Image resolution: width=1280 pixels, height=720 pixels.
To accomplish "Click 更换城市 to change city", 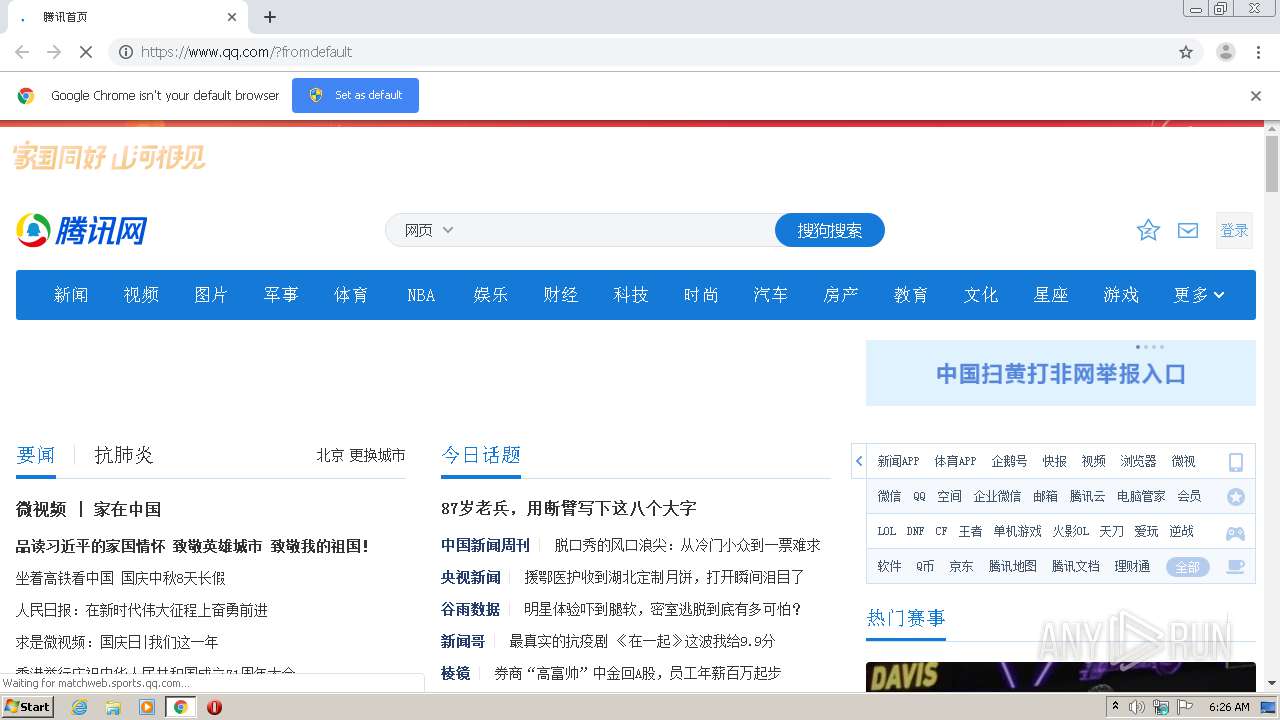I will [377, 455].
